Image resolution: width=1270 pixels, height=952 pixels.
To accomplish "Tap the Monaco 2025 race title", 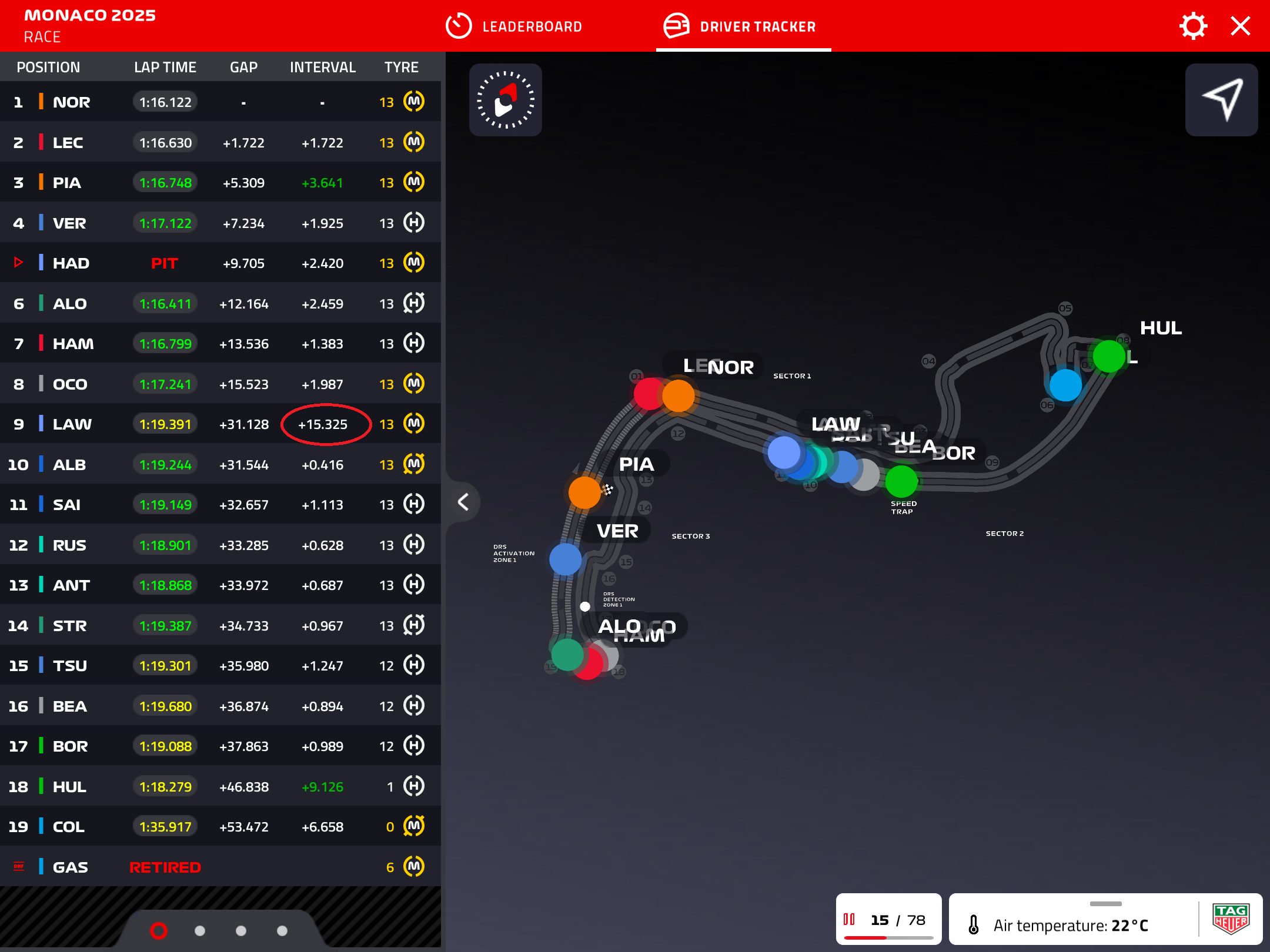I will [90, 15].
